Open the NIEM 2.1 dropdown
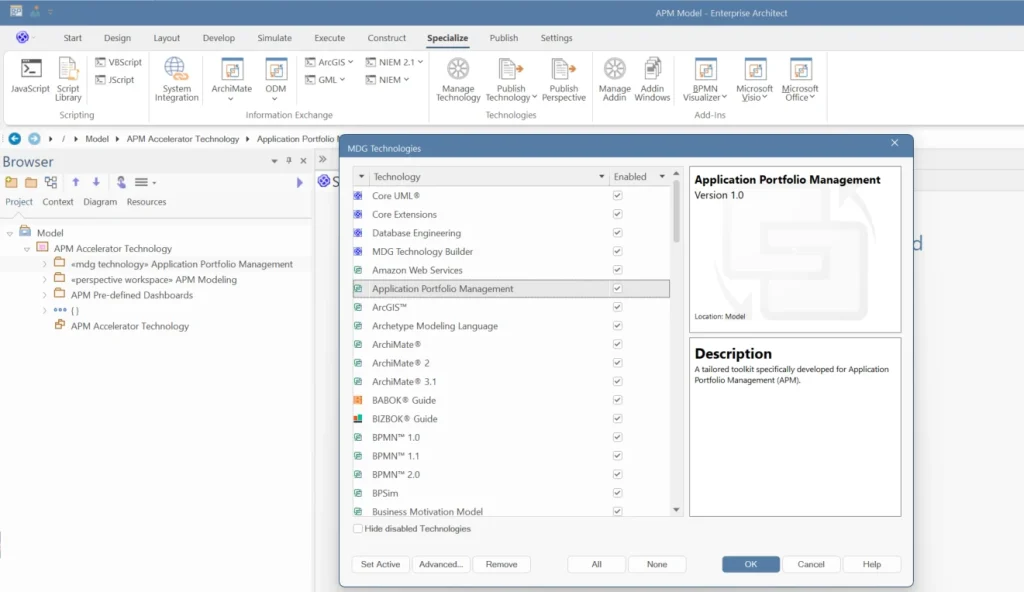The width and height of the screenshot is (1024, 592). click(421, 62)
